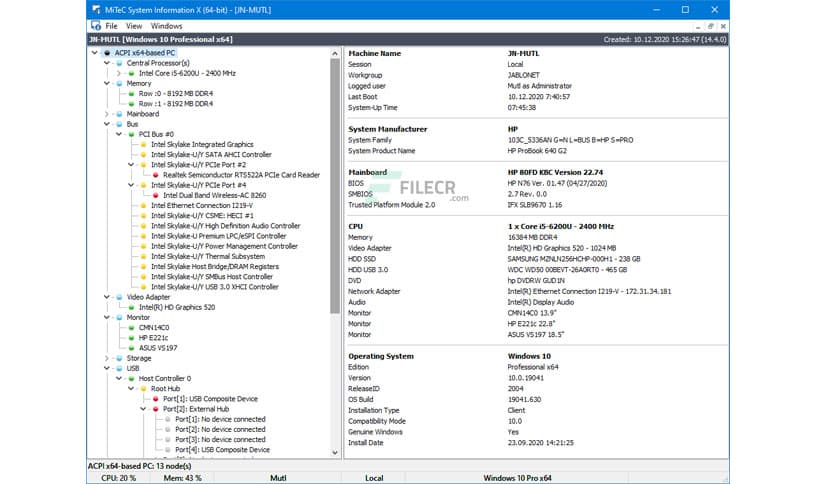Select Port[4]: USB Composite Device
Image resolution: width=836 pixels, height=484 pixels.
pyautogui.click(x=222, y=449)
